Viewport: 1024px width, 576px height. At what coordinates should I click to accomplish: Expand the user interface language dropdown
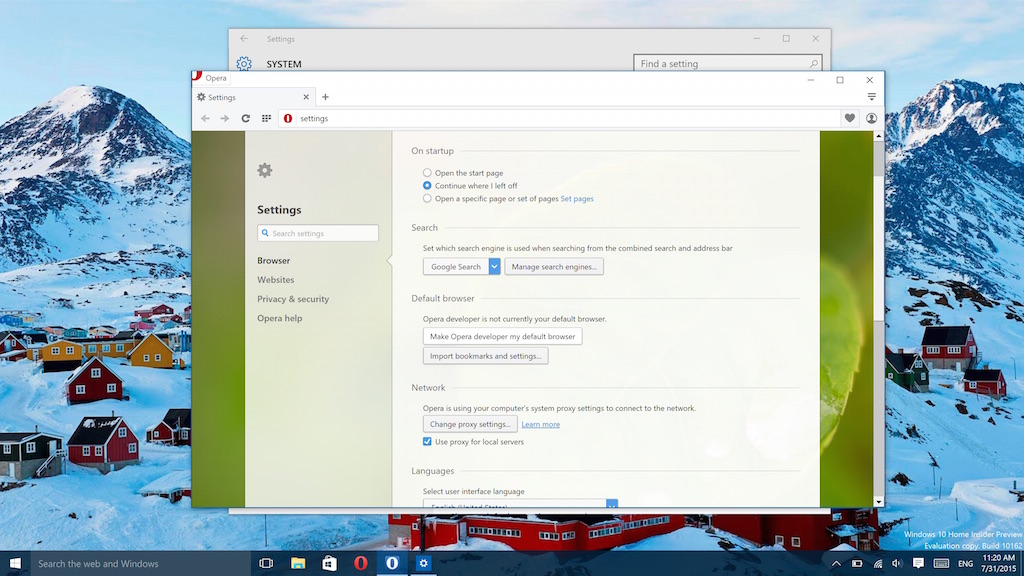pos(612,504)
